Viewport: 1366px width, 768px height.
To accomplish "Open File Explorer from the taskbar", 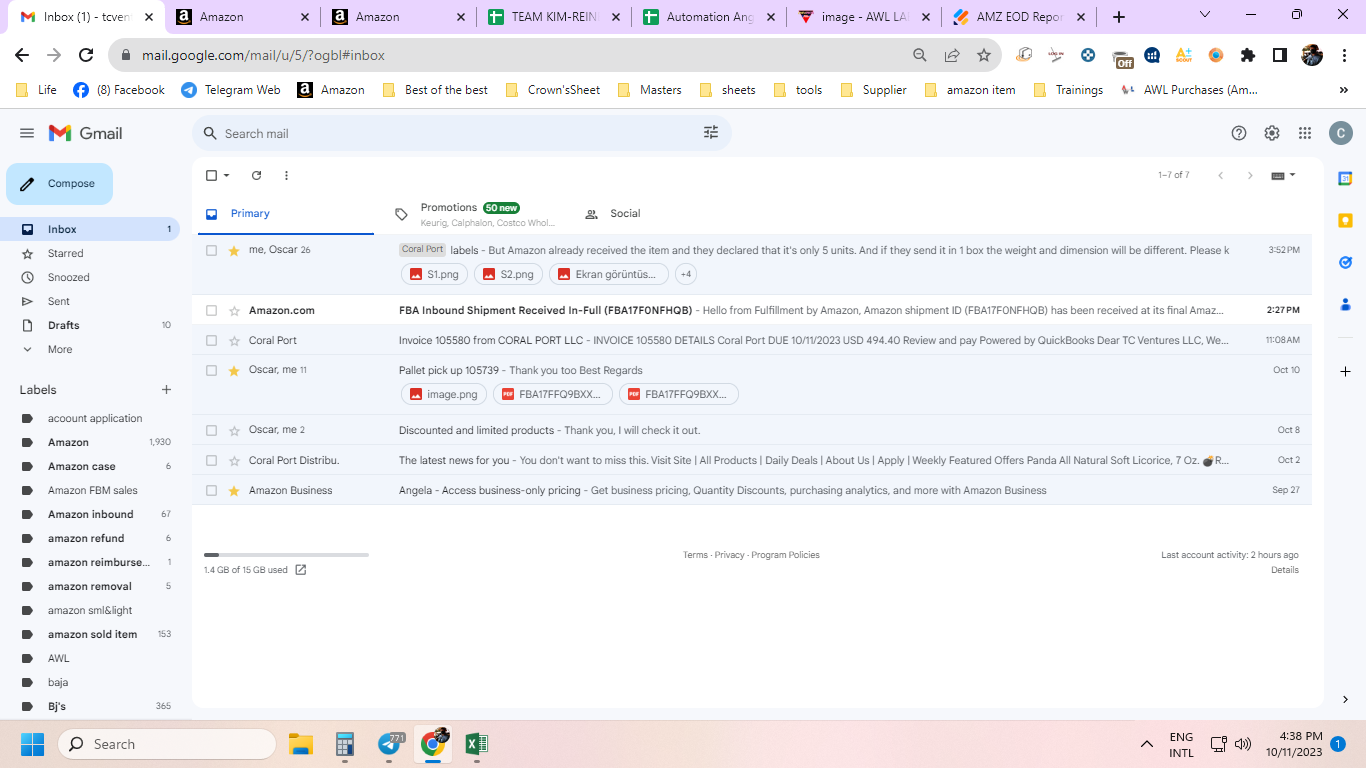I will (x=301, y=744).
